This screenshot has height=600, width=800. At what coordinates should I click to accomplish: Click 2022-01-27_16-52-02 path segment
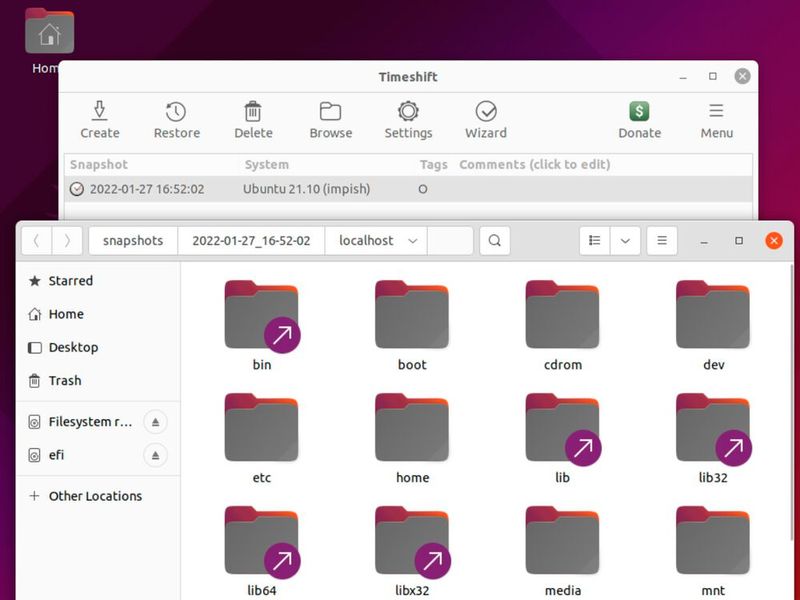pos(251,240)
